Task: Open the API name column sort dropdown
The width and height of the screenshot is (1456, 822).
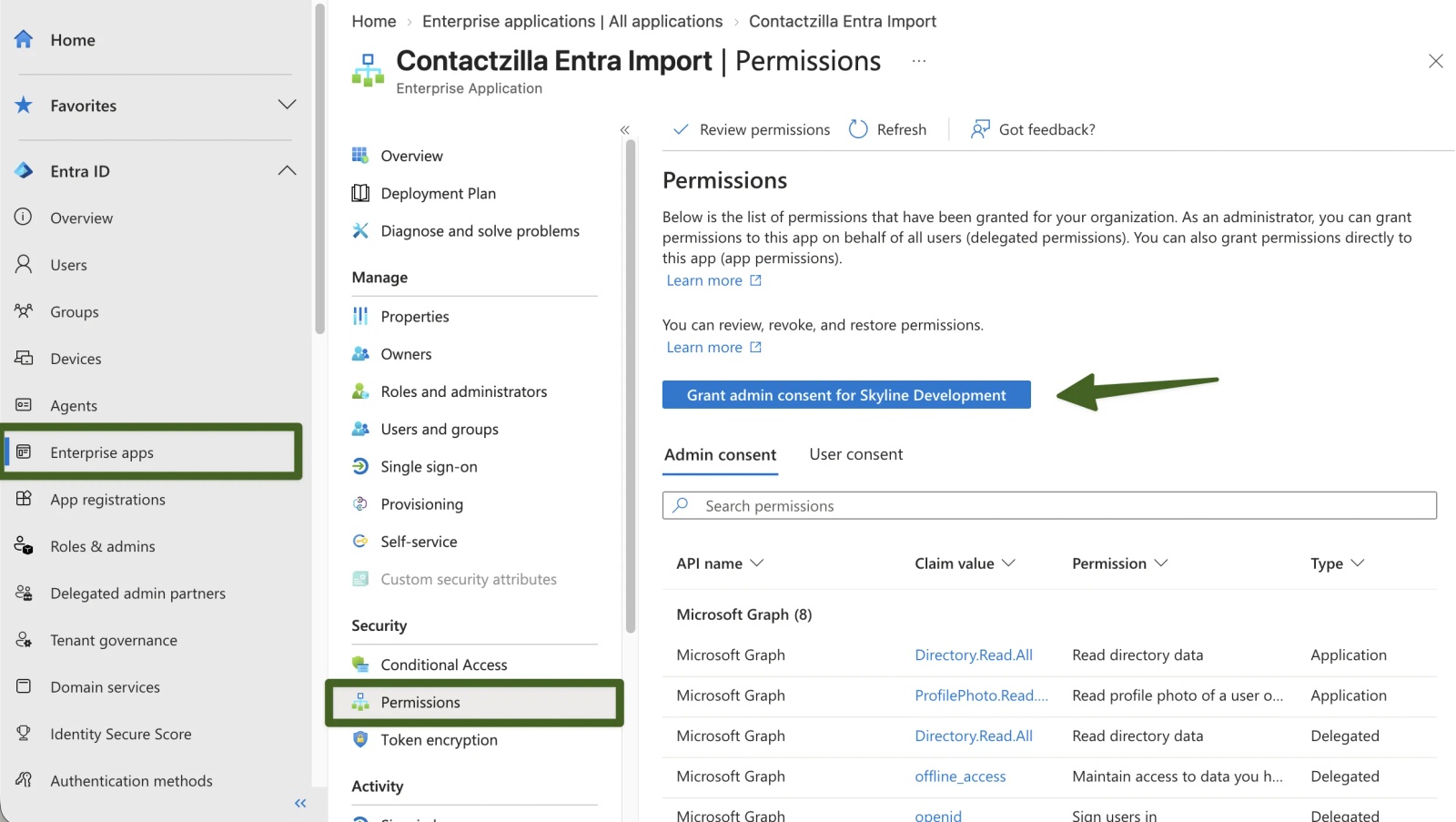Action: pyautogui.click(x=756, y=563)
